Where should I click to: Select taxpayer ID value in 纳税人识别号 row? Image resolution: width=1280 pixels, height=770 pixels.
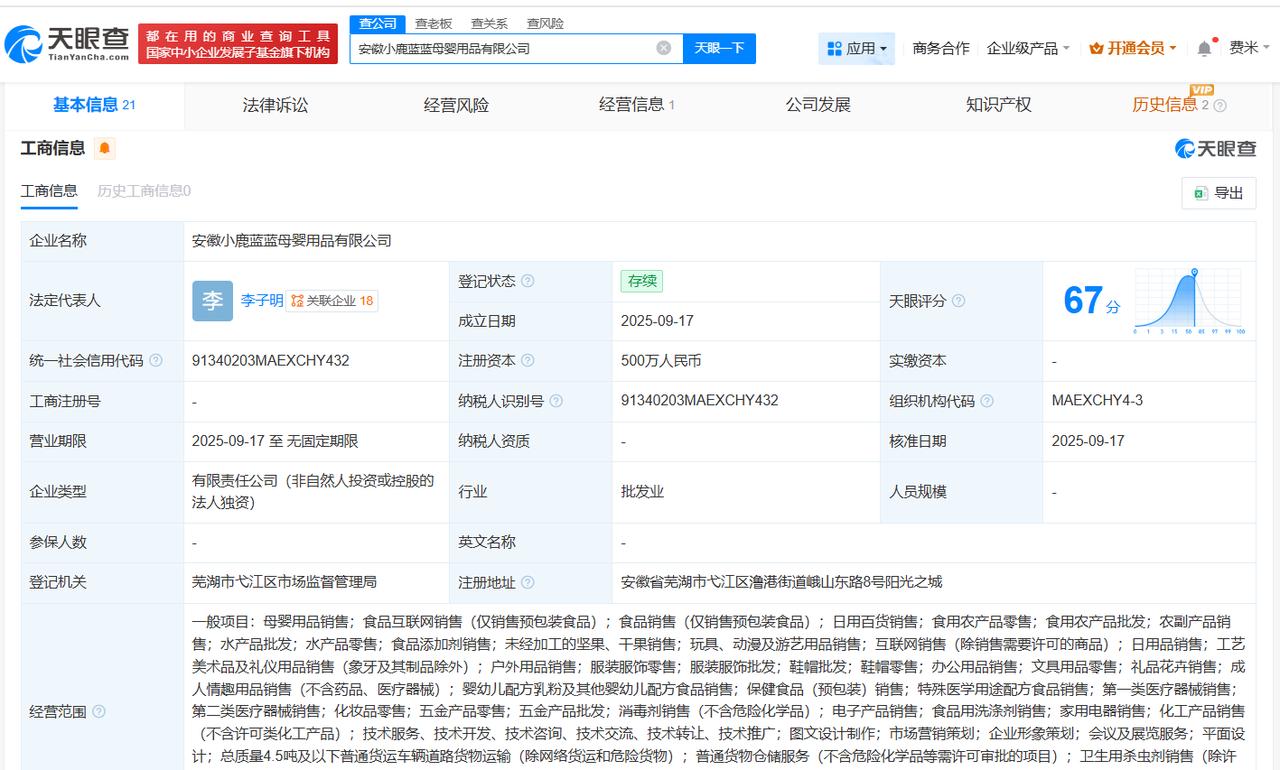pos(699,401)
